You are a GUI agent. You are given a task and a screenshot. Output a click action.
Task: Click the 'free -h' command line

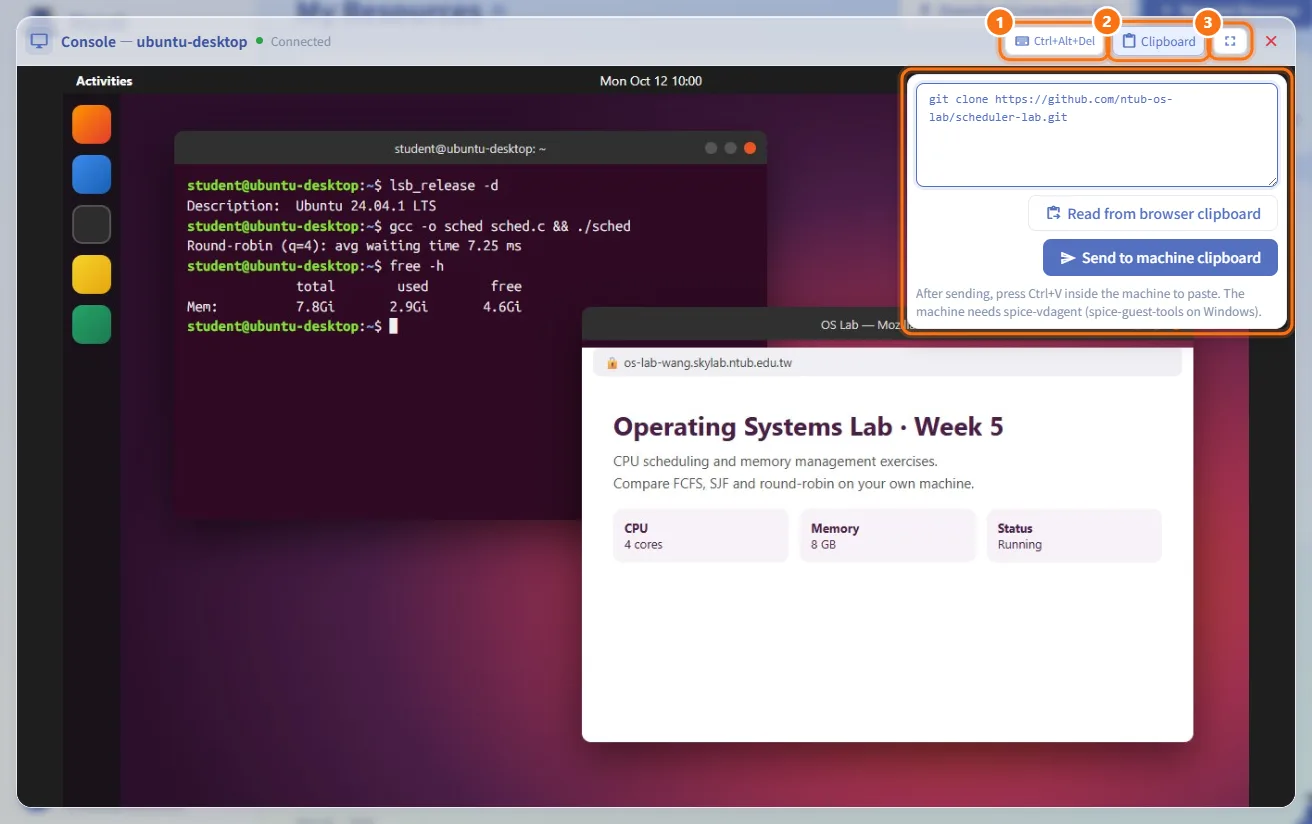[315, 266]
